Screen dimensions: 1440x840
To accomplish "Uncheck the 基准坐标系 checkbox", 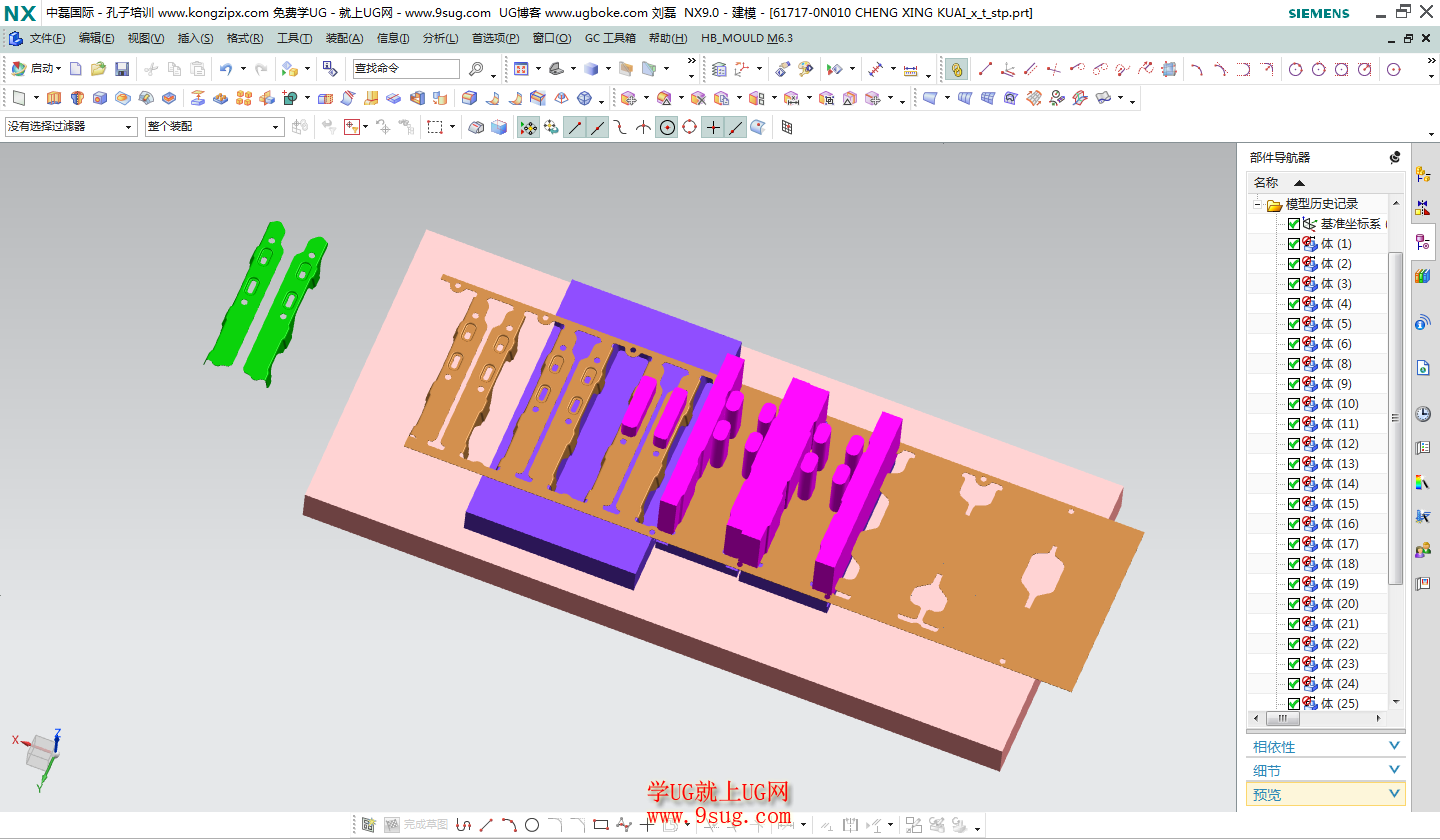I will coord(1294,224).
